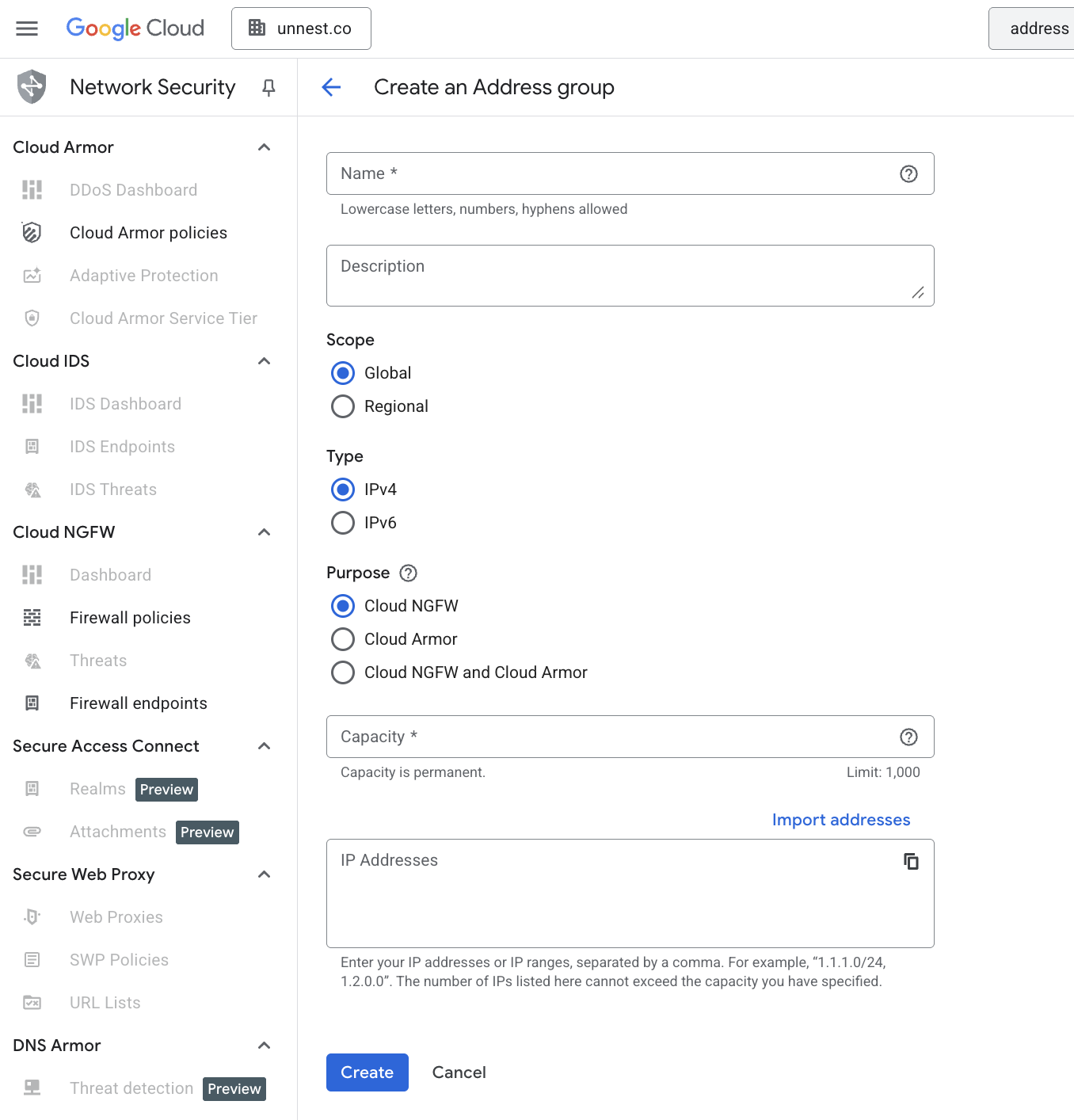Go to Firewall endpoints menu item

tap(138, 703)
